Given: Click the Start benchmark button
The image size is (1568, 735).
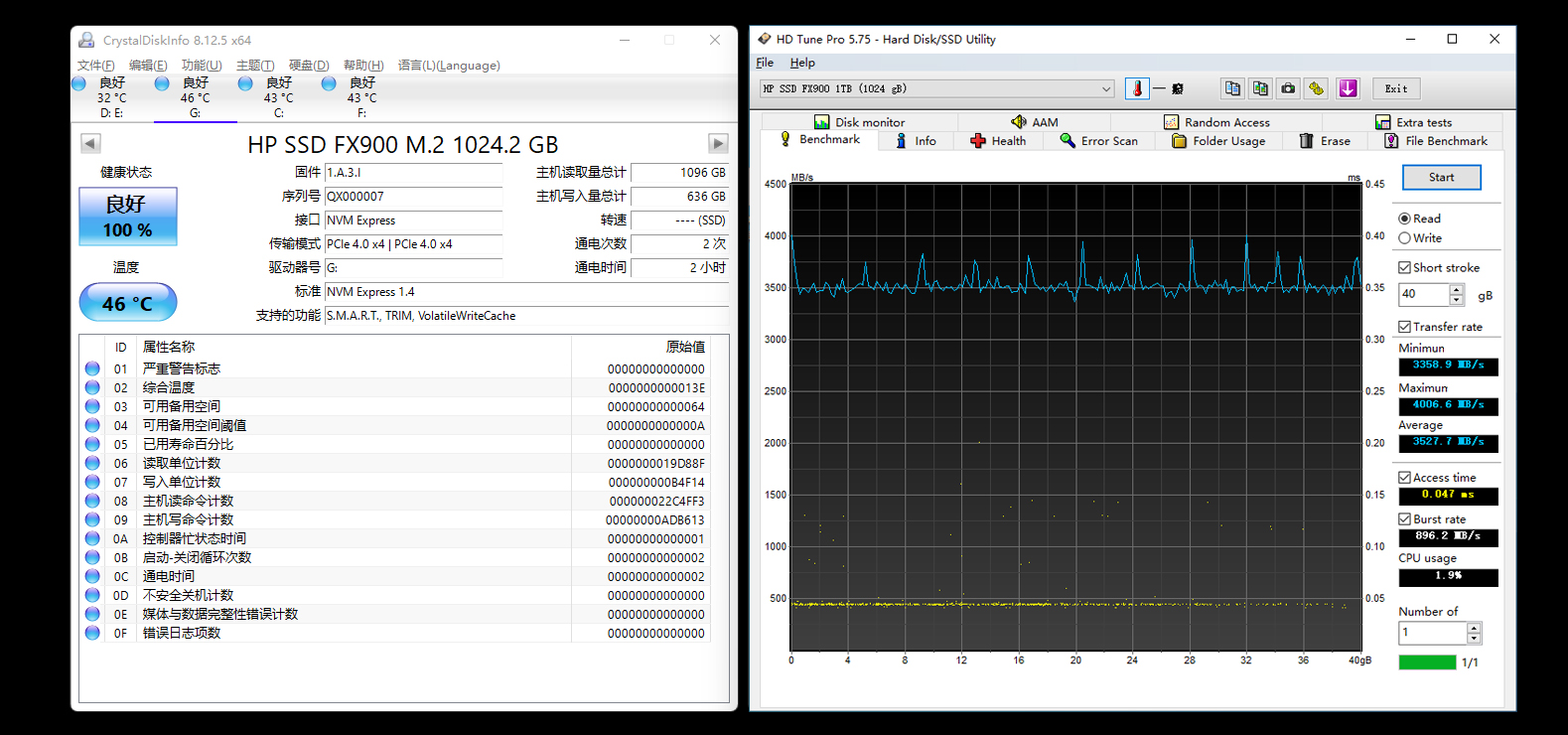Looking at the screenshot, I should click(x=1441, y=177).
